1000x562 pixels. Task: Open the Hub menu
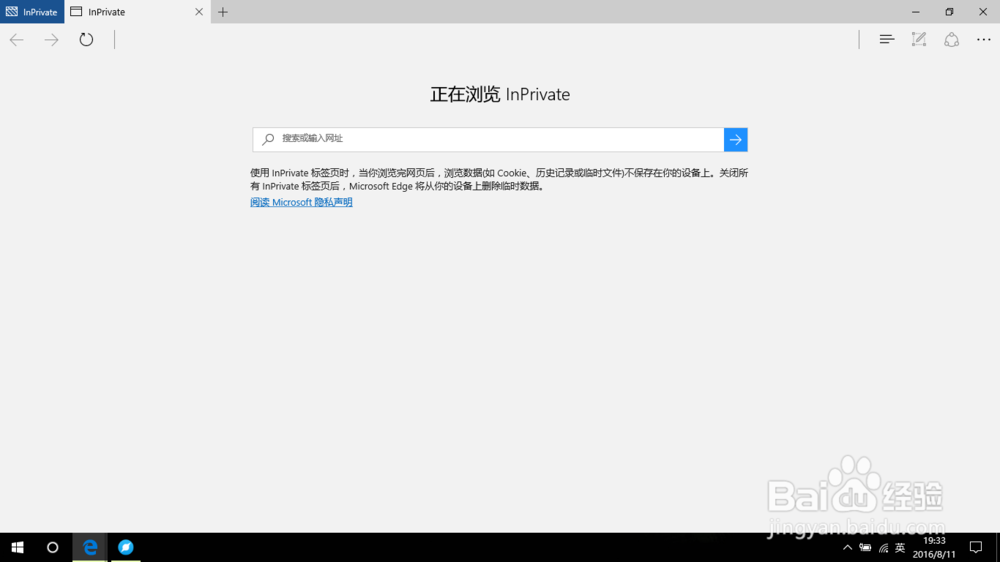coord(886,40)
